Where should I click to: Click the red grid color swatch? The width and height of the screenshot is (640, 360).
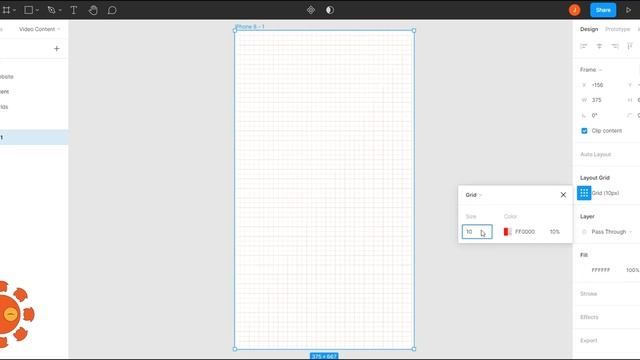coord(507,232)
